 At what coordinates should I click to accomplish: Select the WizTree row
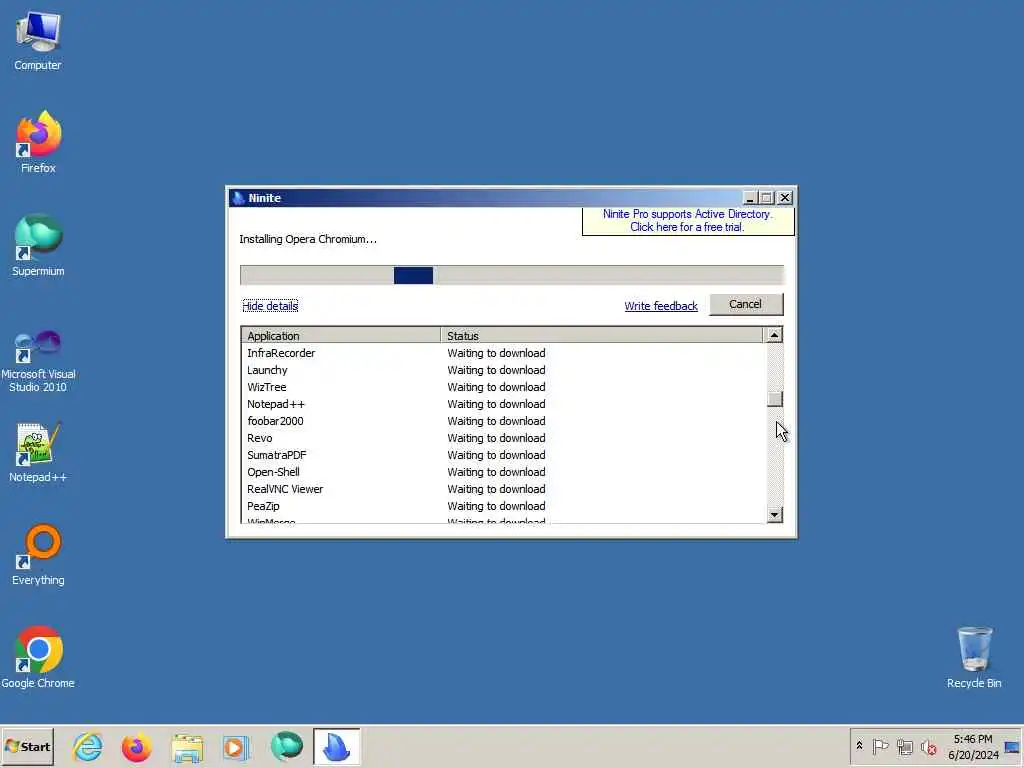[503, 387]
